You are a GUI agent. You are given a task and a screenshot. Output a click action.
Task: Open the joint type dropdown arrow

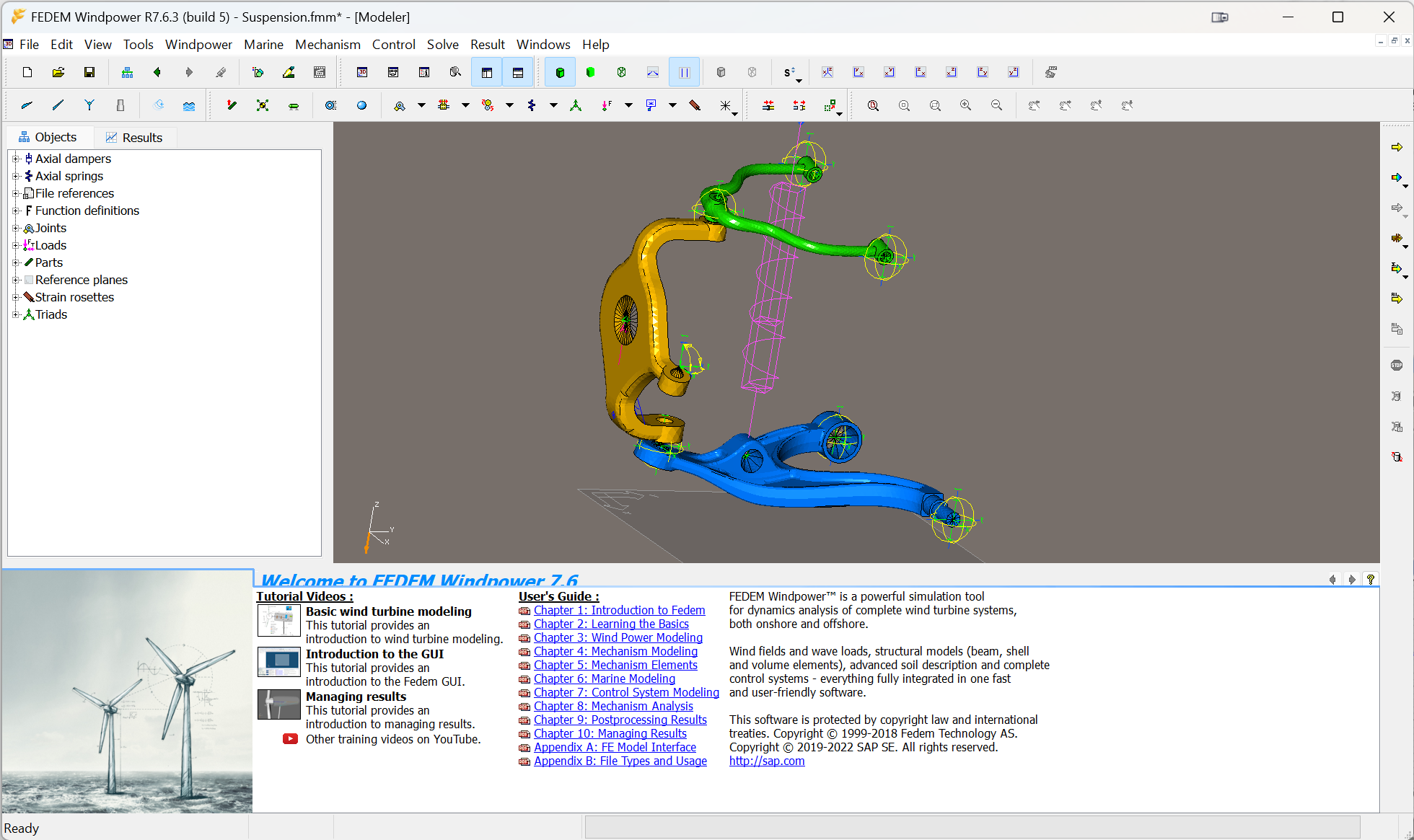(x=421, y=105)
